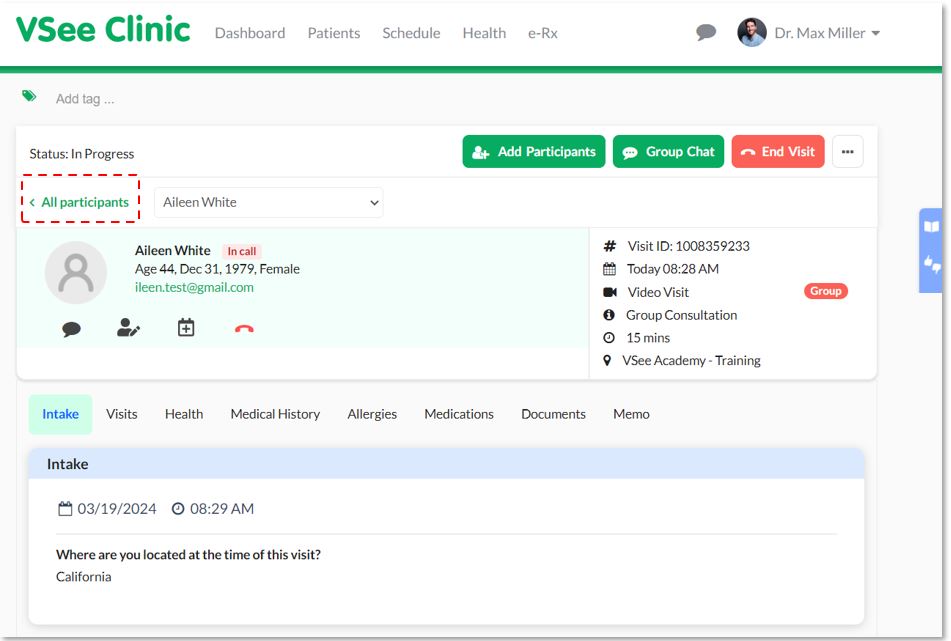
Task: Switch to the Health tab below patient card
Action: tap(184, 414)
